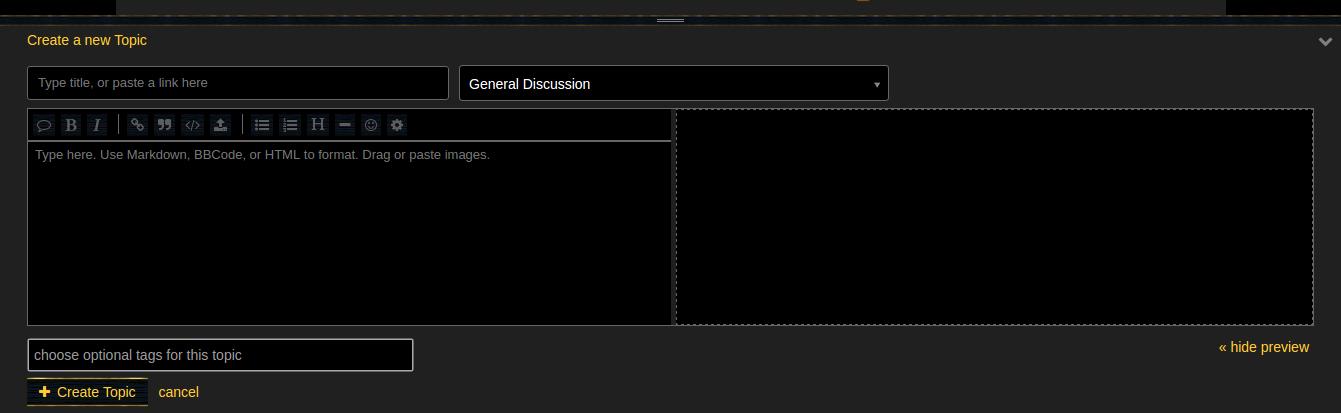The width and height of the screenshot is (1341, 413).
Task: Click the topic title input field
Action: pos(238,83)
